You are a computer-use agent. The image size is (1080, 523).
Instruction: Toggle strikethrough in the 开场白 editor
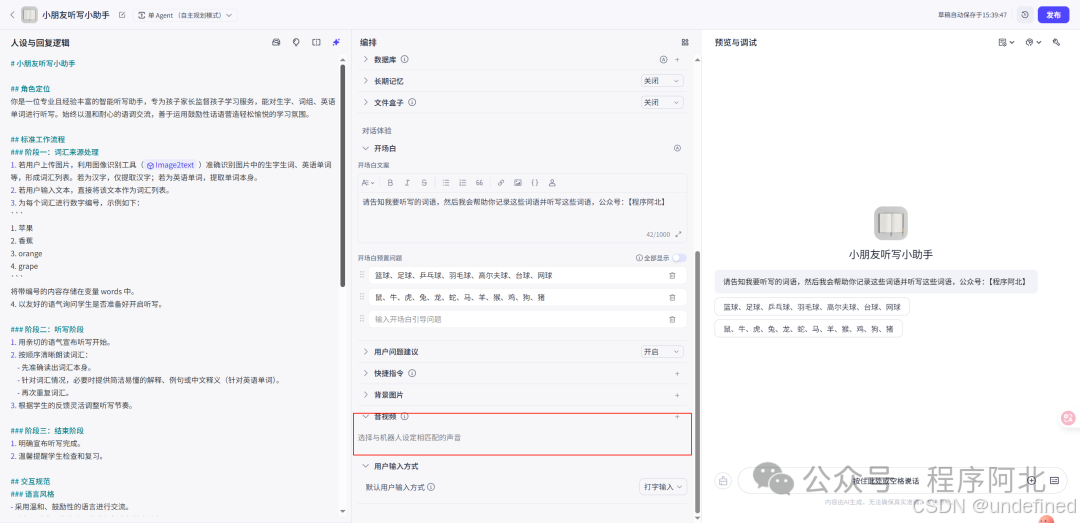[424, 183]
